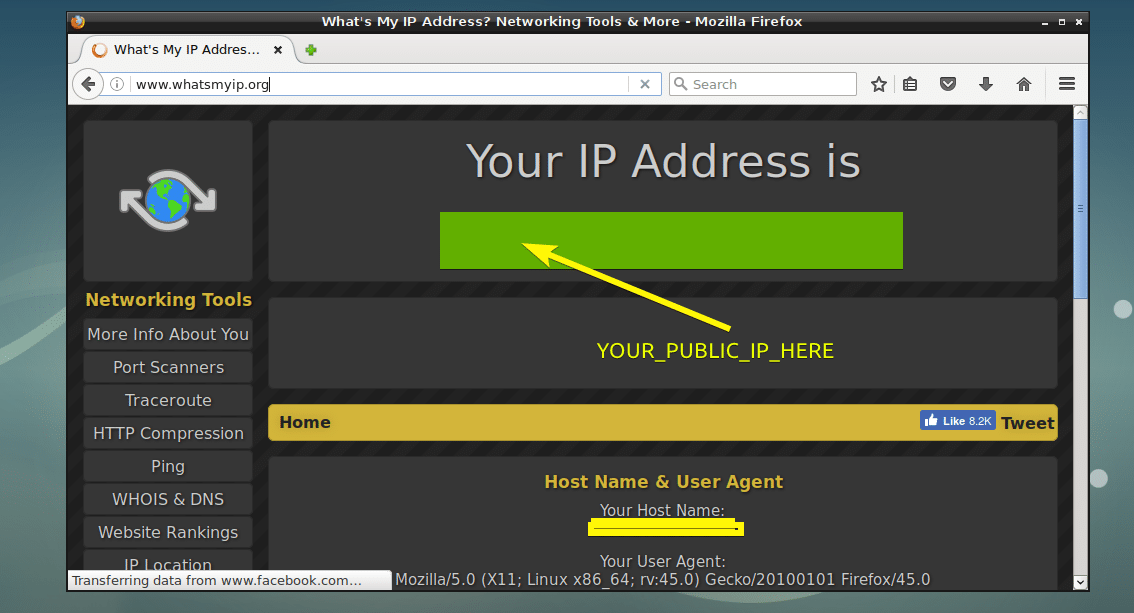Open a new tab with the plus icon
Viewport: 1134px width, 613px height.
pos(311,50)
